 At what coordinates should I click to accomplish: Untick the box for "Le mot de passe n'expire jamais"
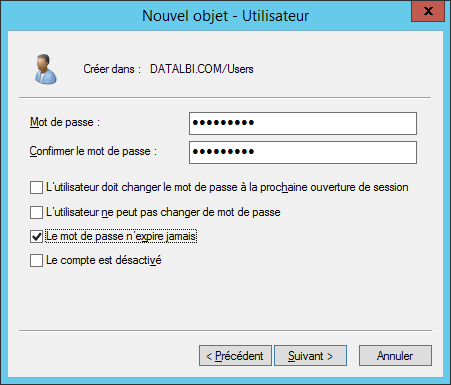point(36,236)
